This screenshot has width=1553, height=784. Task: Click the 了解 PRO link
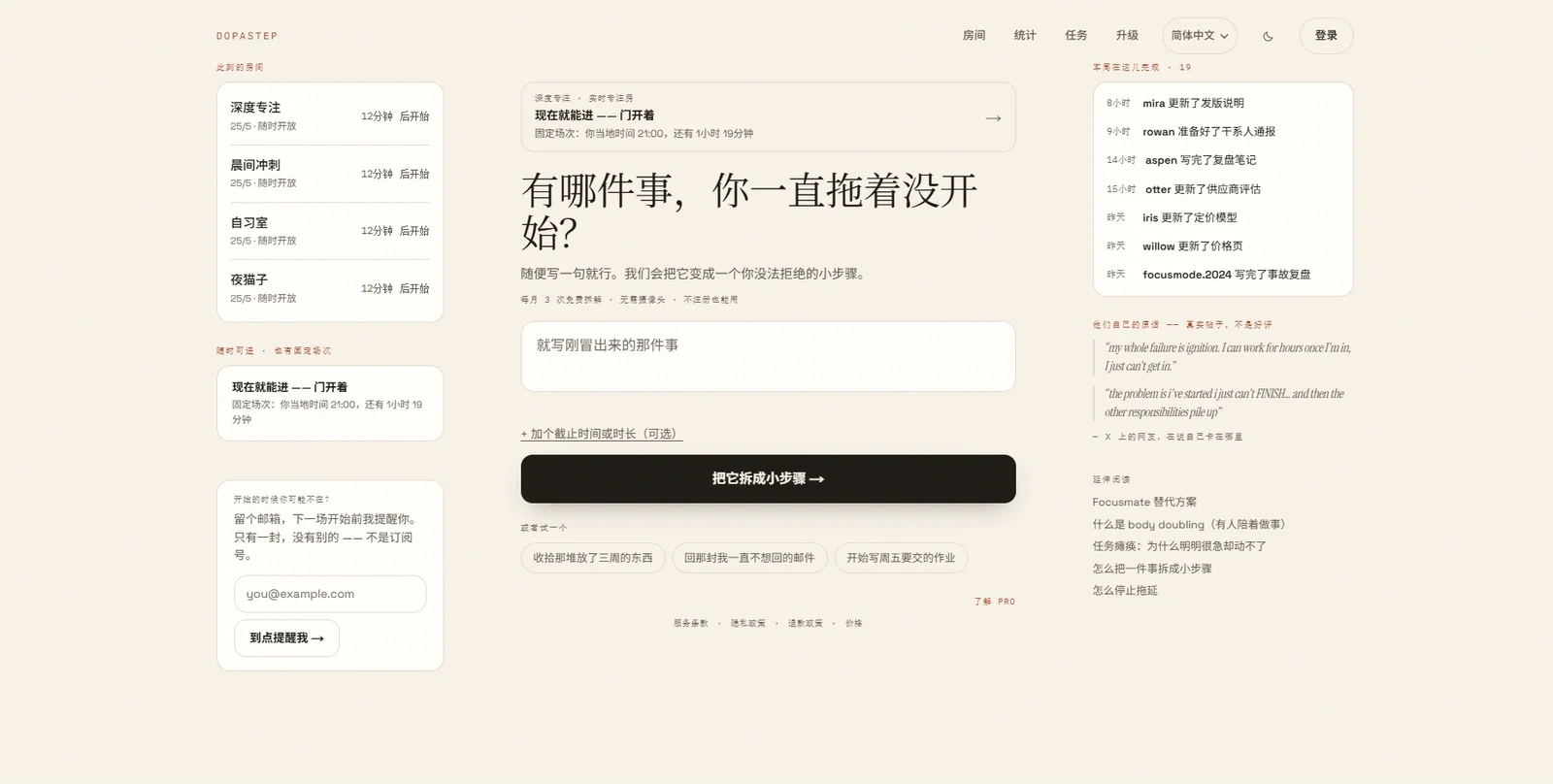tap(995, 602)
